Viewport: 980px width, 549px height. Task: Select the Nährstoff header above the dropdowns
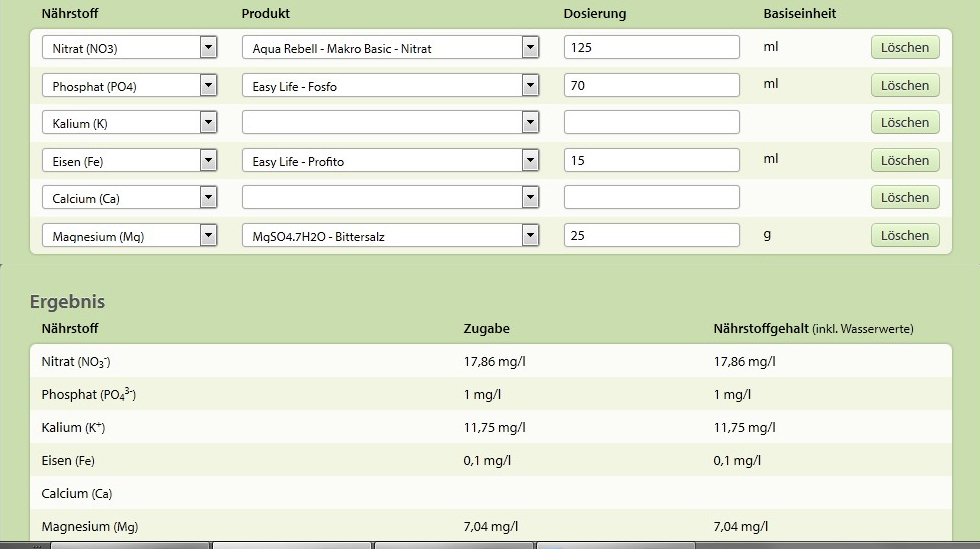tap(70, 14)
